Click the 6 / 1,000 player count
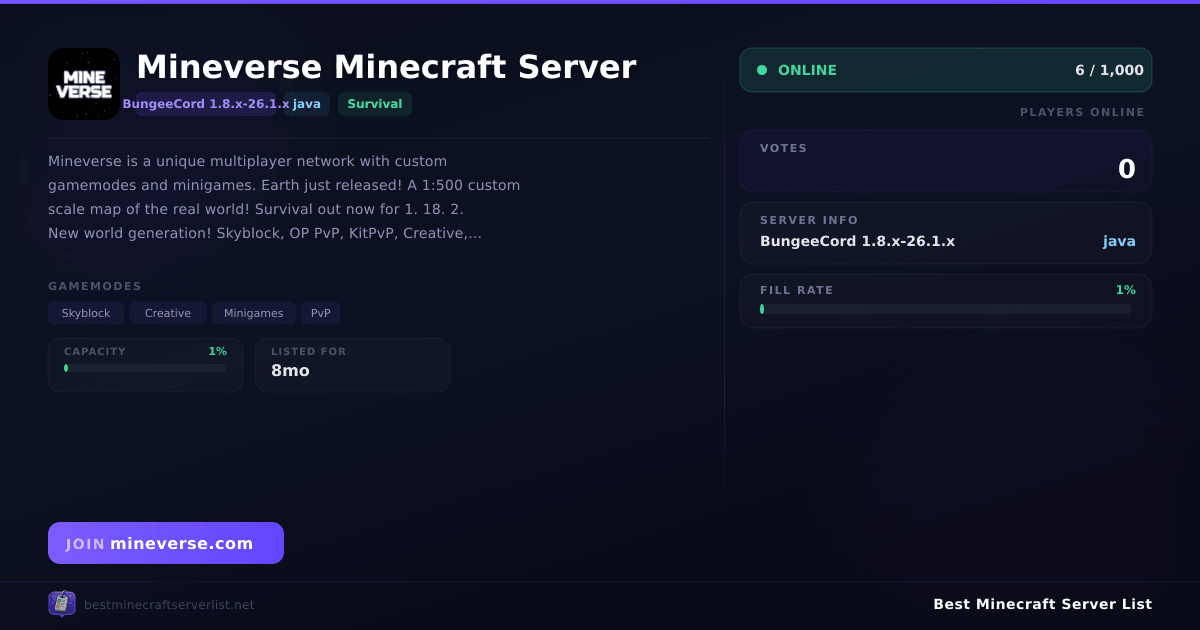The width and height of the screenshot is (1200, 630). [1109, 70]
